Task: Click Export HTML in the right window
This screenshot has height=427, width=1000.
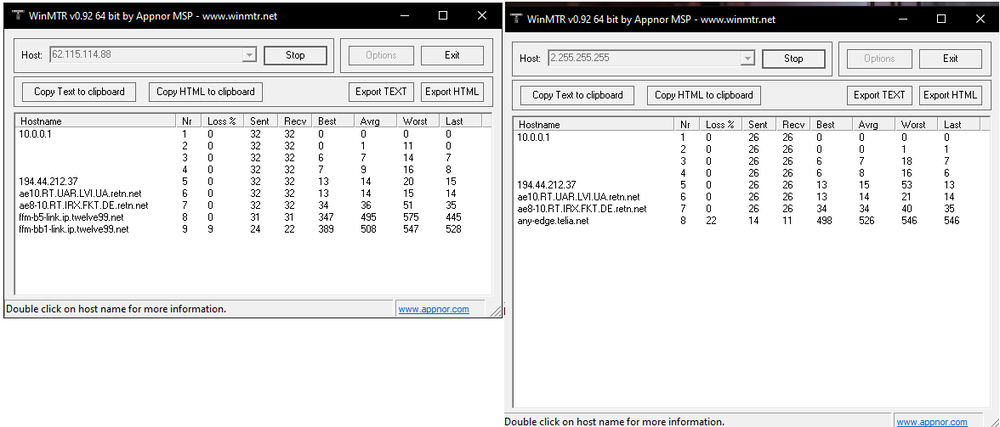Action: point(950,95)
